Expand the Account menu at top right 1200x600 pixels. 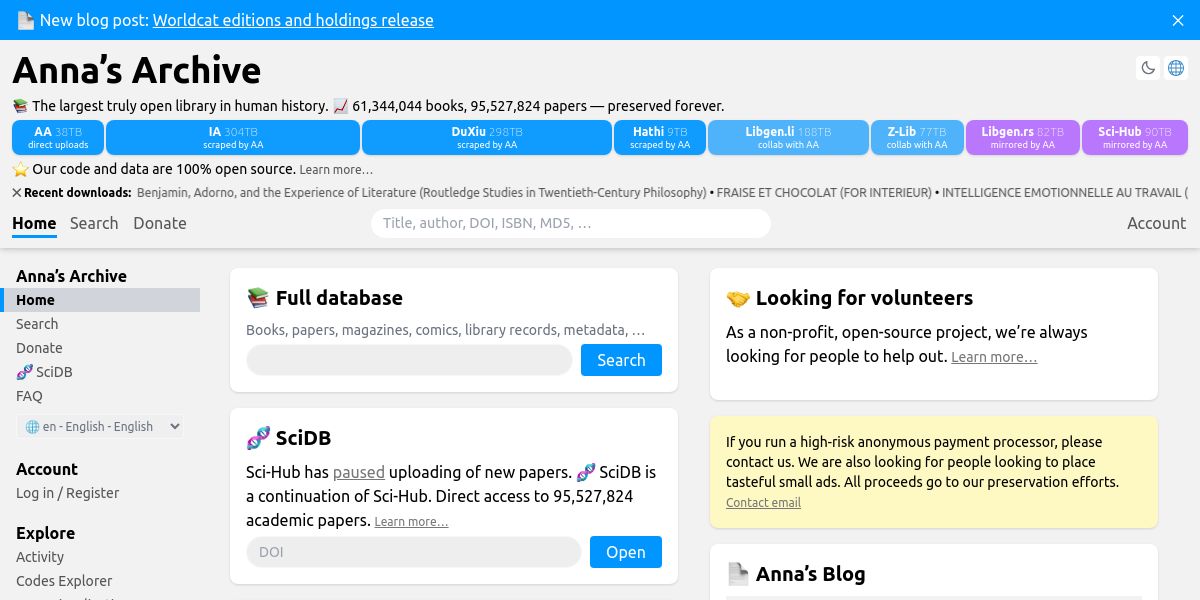tap(1156, 223)
